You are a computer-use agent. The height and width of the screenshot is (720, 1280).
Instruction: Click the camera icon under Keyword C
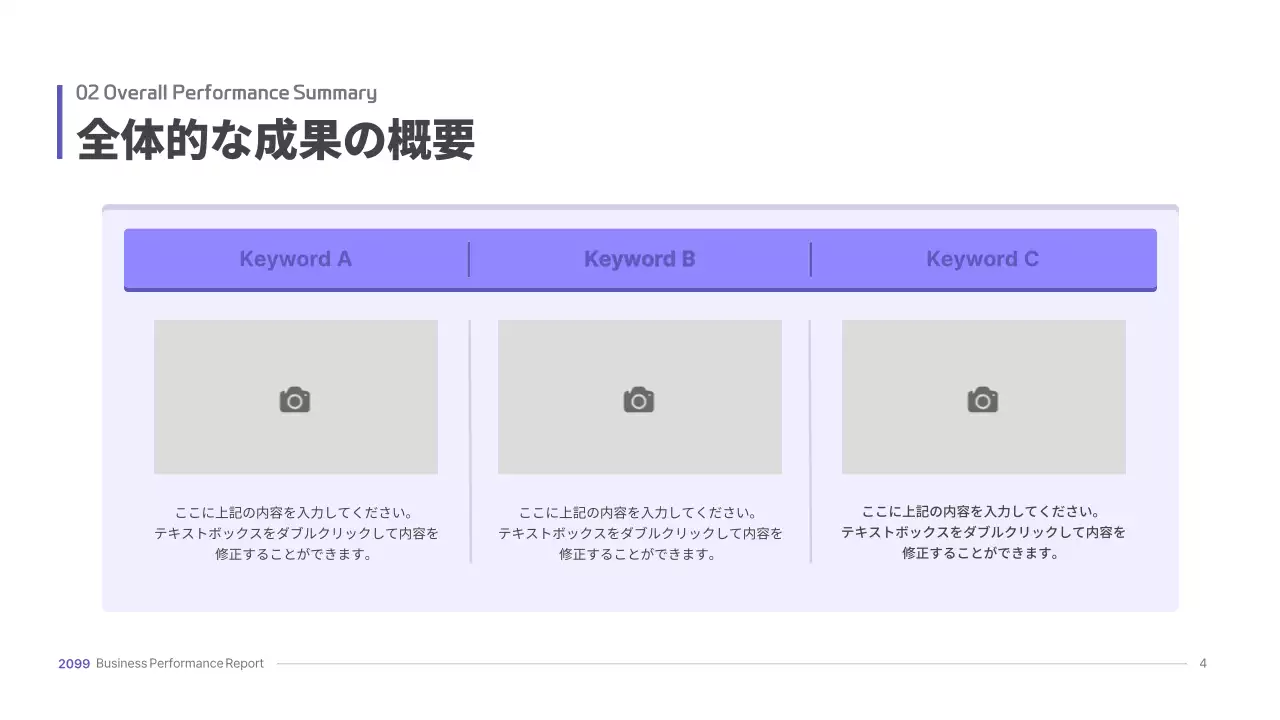[x=983, y=400]
